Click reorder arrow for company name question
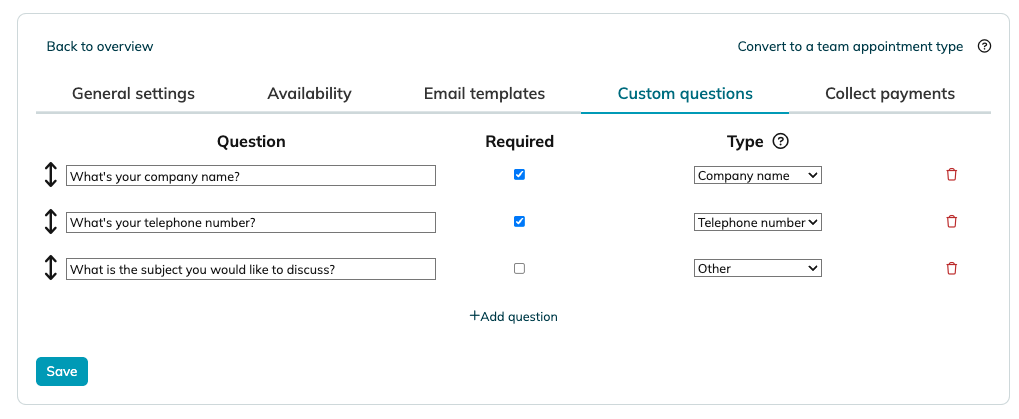The height and width of the screenshot is (419, 1019). 51,175
